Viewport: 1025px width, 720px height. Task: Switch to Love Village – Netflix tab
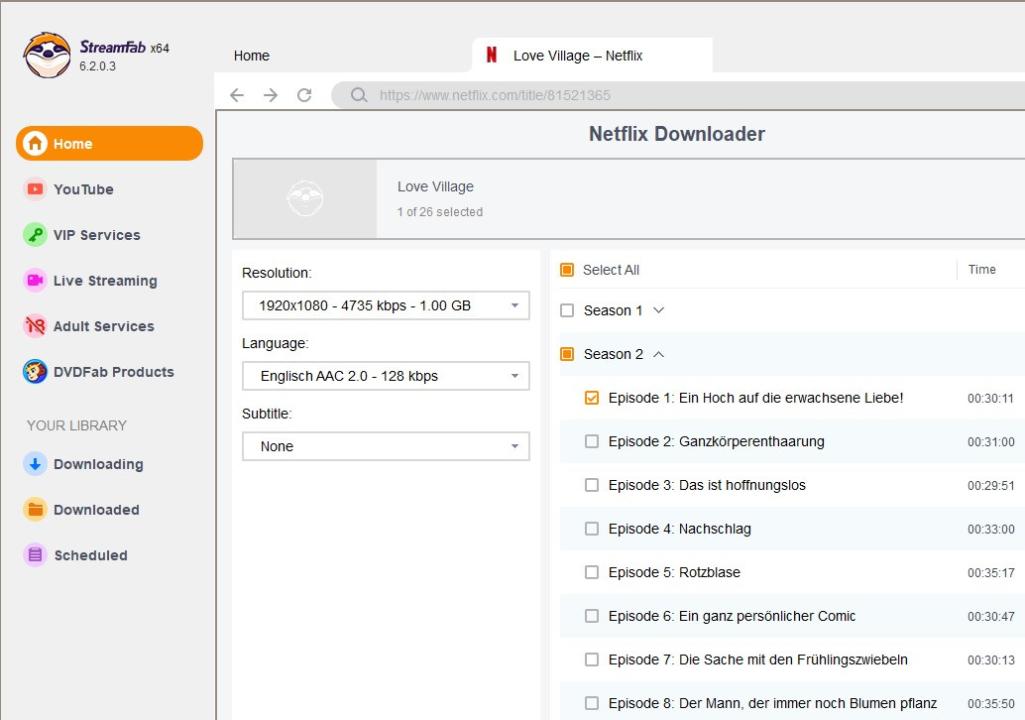[x=578, y=56]
